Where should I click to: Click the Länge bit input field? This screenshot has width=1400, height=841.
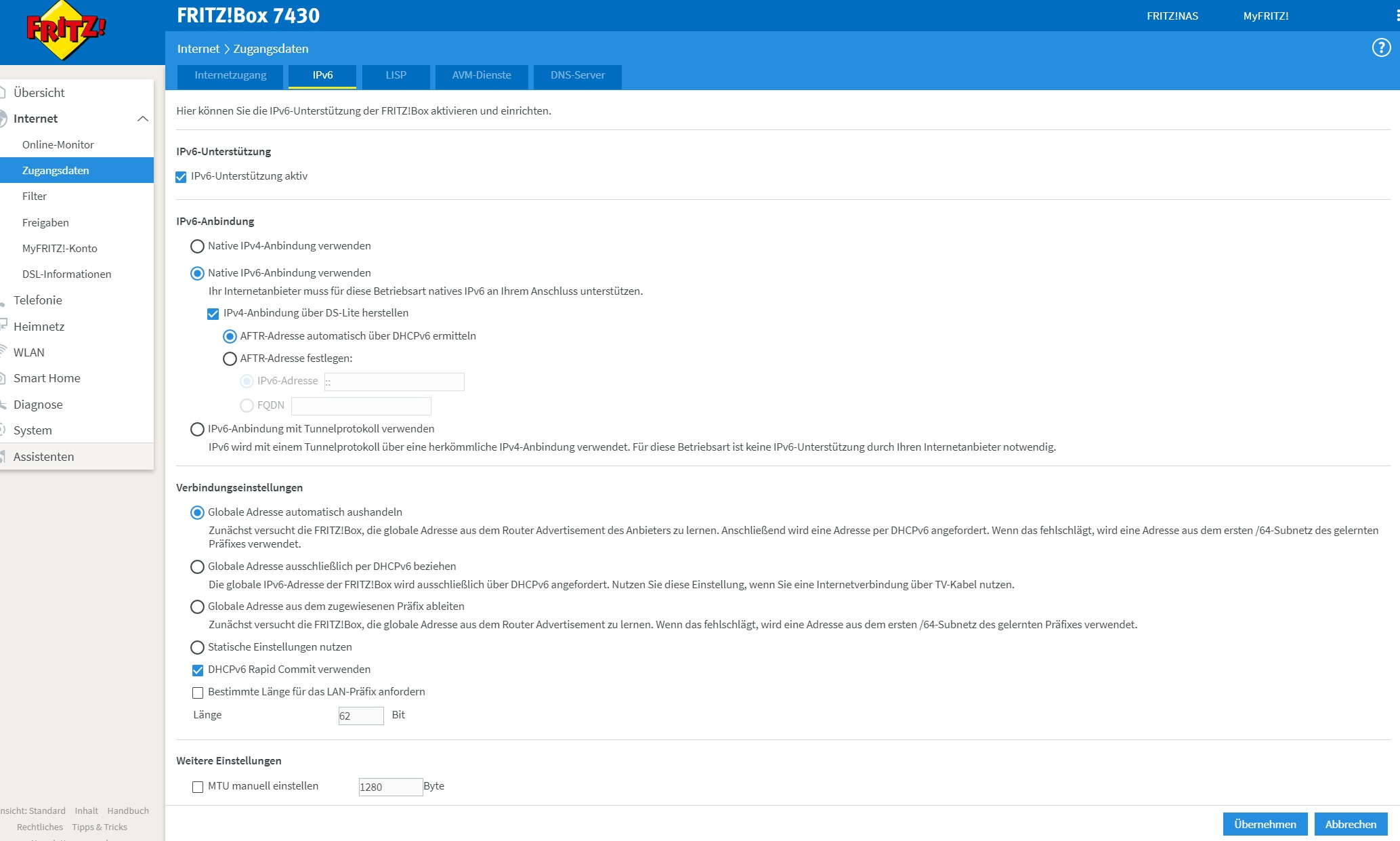coord(360,716)
